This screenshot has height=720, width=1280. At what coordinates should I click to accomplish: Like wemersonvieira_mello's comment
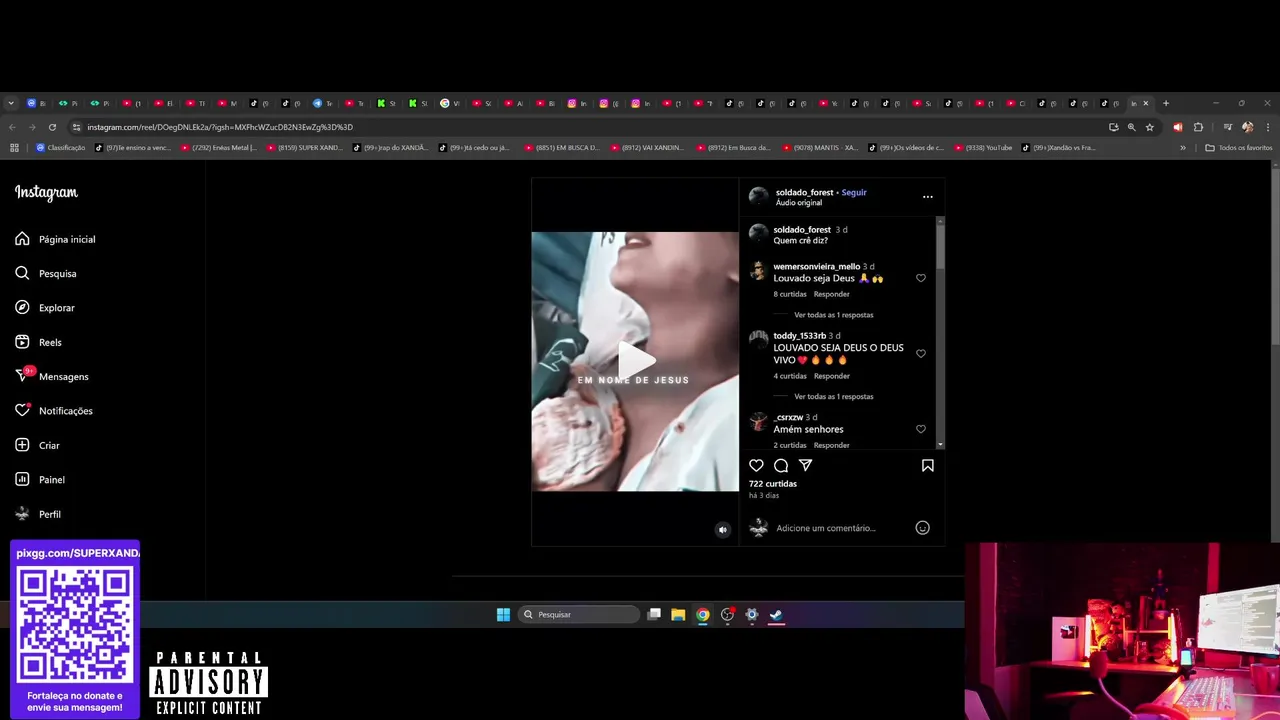pos(921,278)
